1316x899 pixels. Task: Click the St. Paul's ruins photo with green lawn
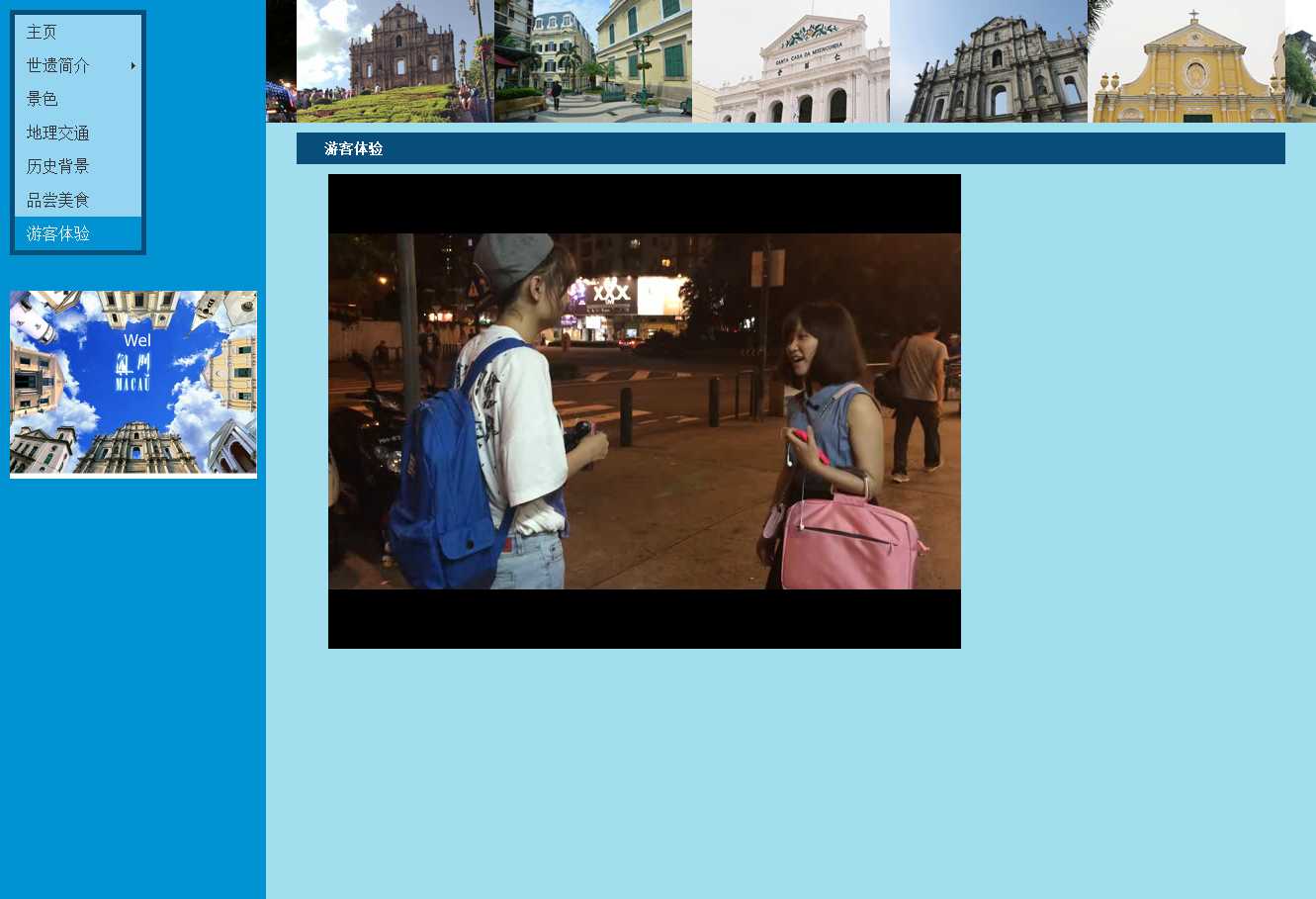[x=395, y=61]
